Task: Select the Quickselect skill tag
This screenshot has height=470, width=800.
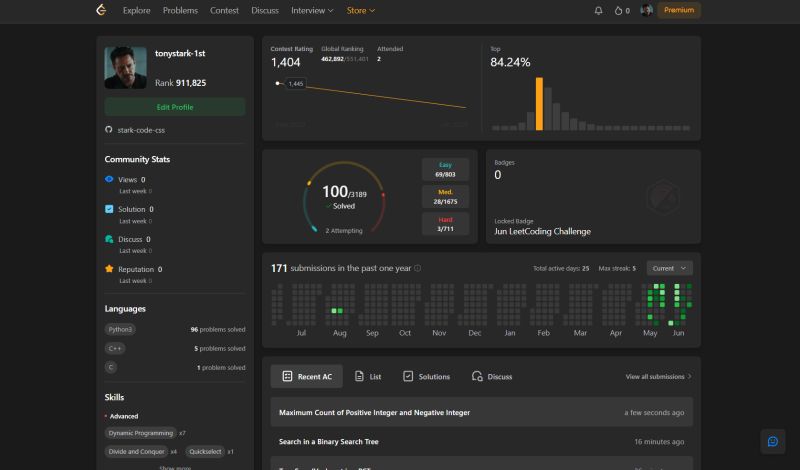Action: (x=205, y=451)
